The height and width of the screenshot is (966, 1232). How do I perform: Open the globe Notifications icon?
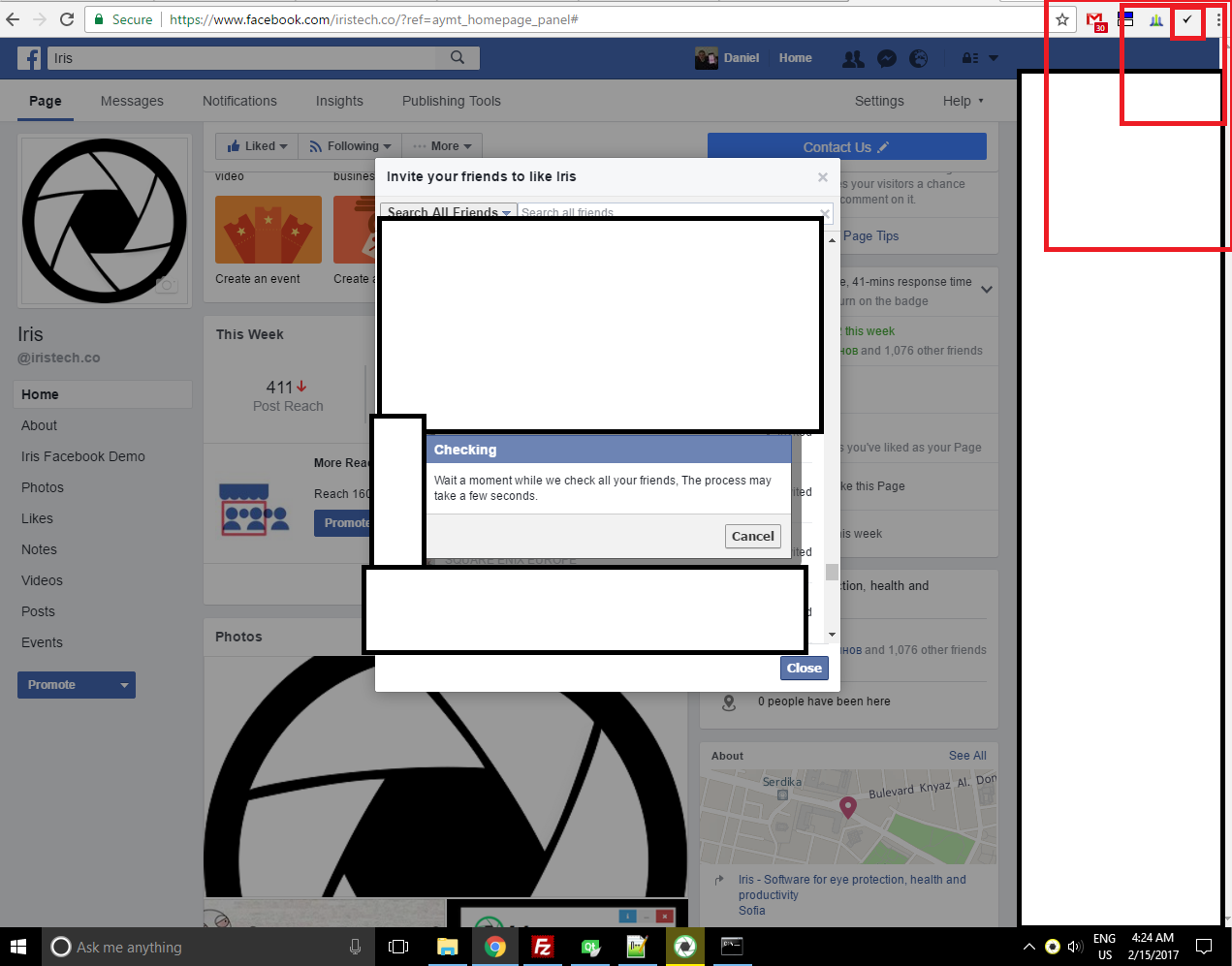pos(918,59)
